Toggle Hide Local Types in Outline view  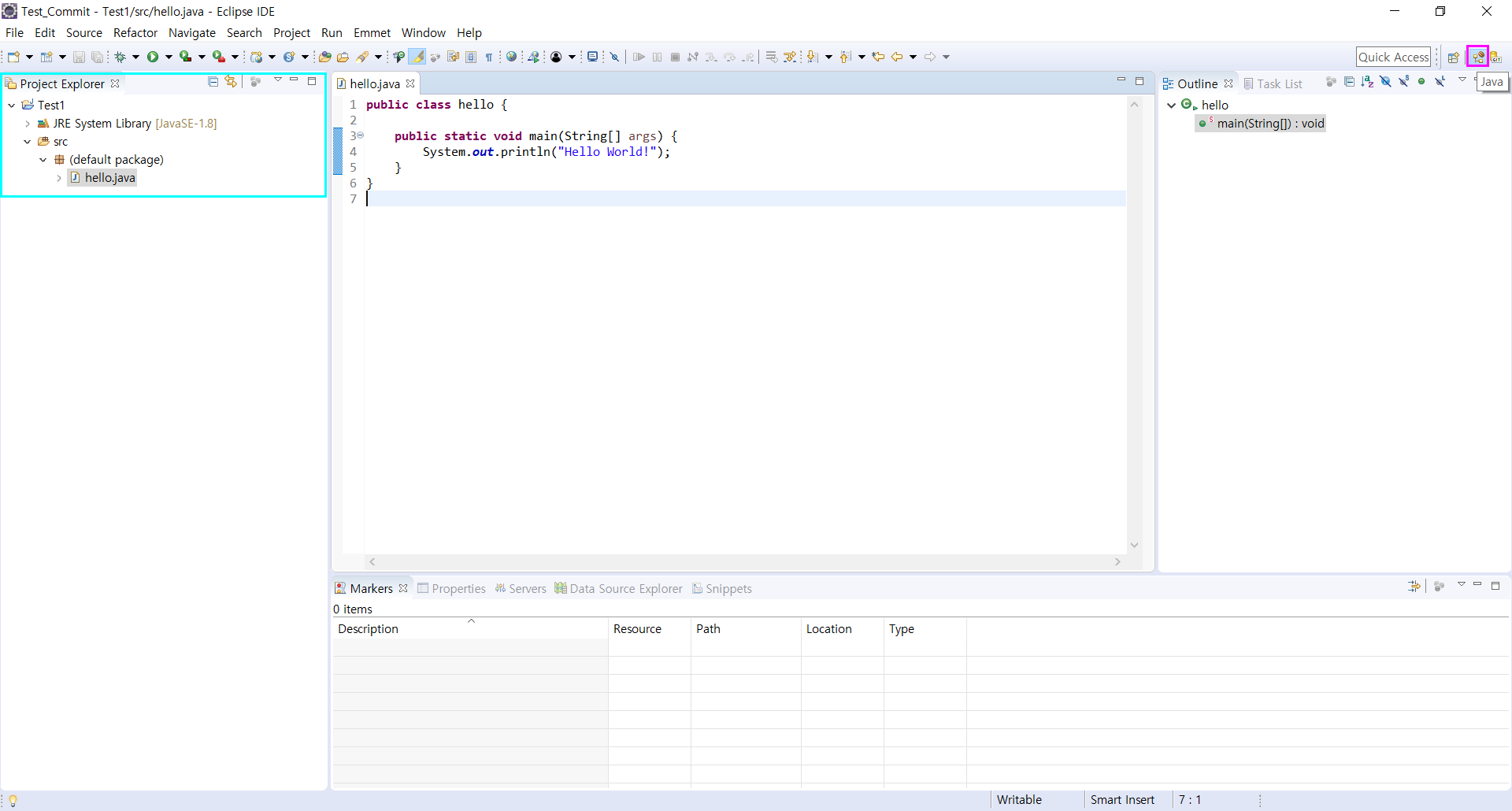coord(1440,82)
